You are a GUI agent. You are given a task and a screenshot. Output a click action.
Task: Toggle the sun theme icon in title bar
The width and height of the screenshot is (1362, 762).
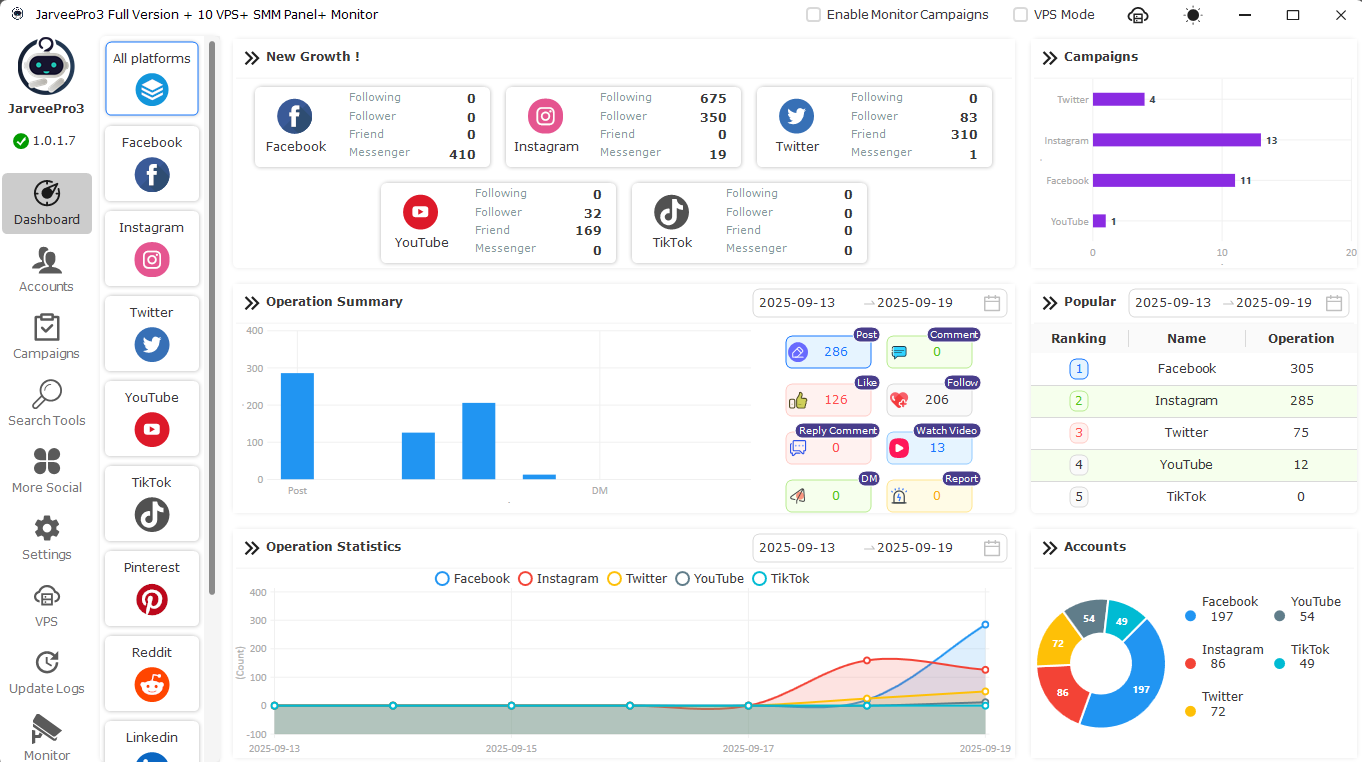coord(1192,15)
